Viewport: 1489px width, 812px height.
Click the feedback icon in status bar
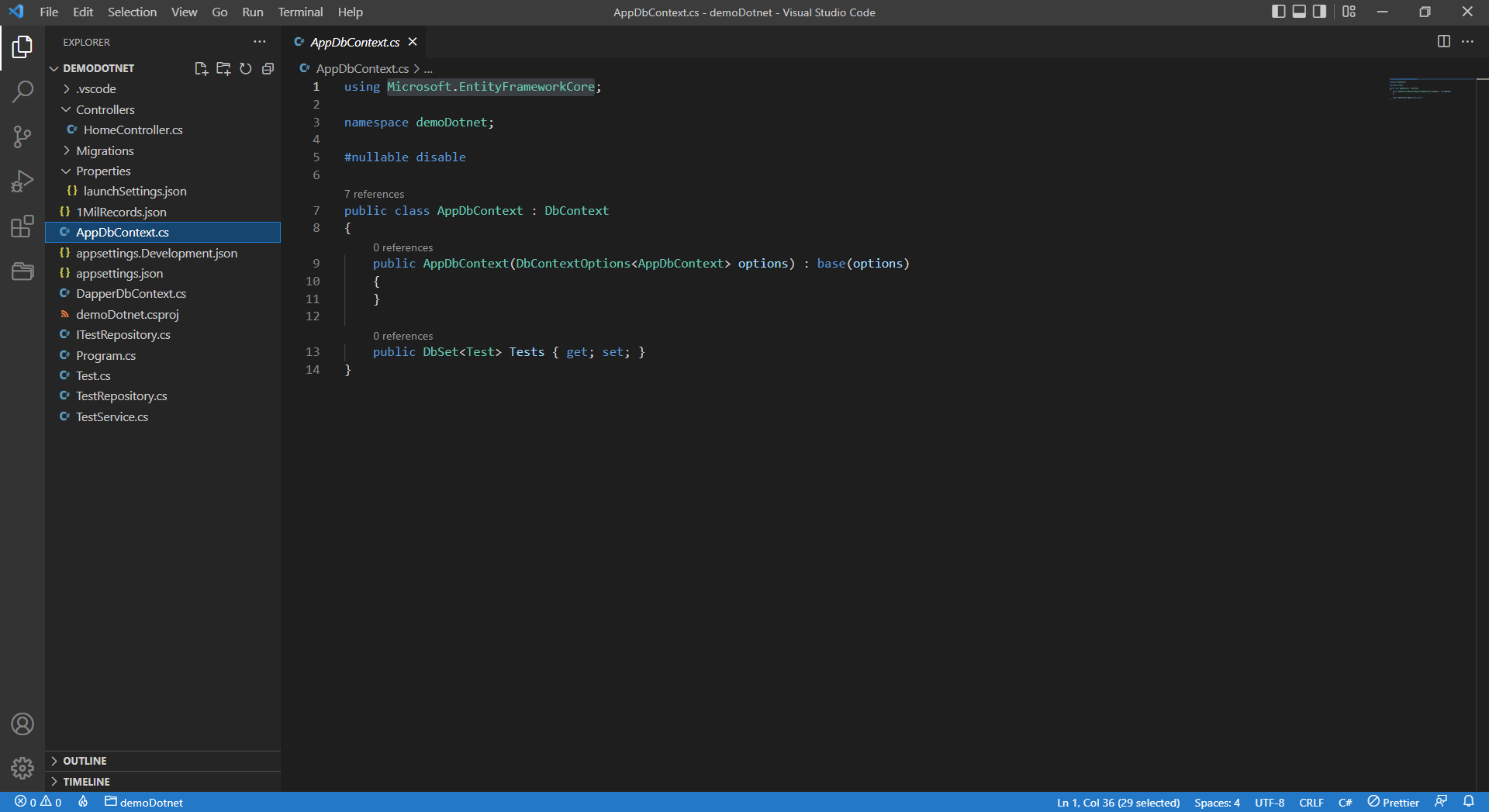[1441, 802]
